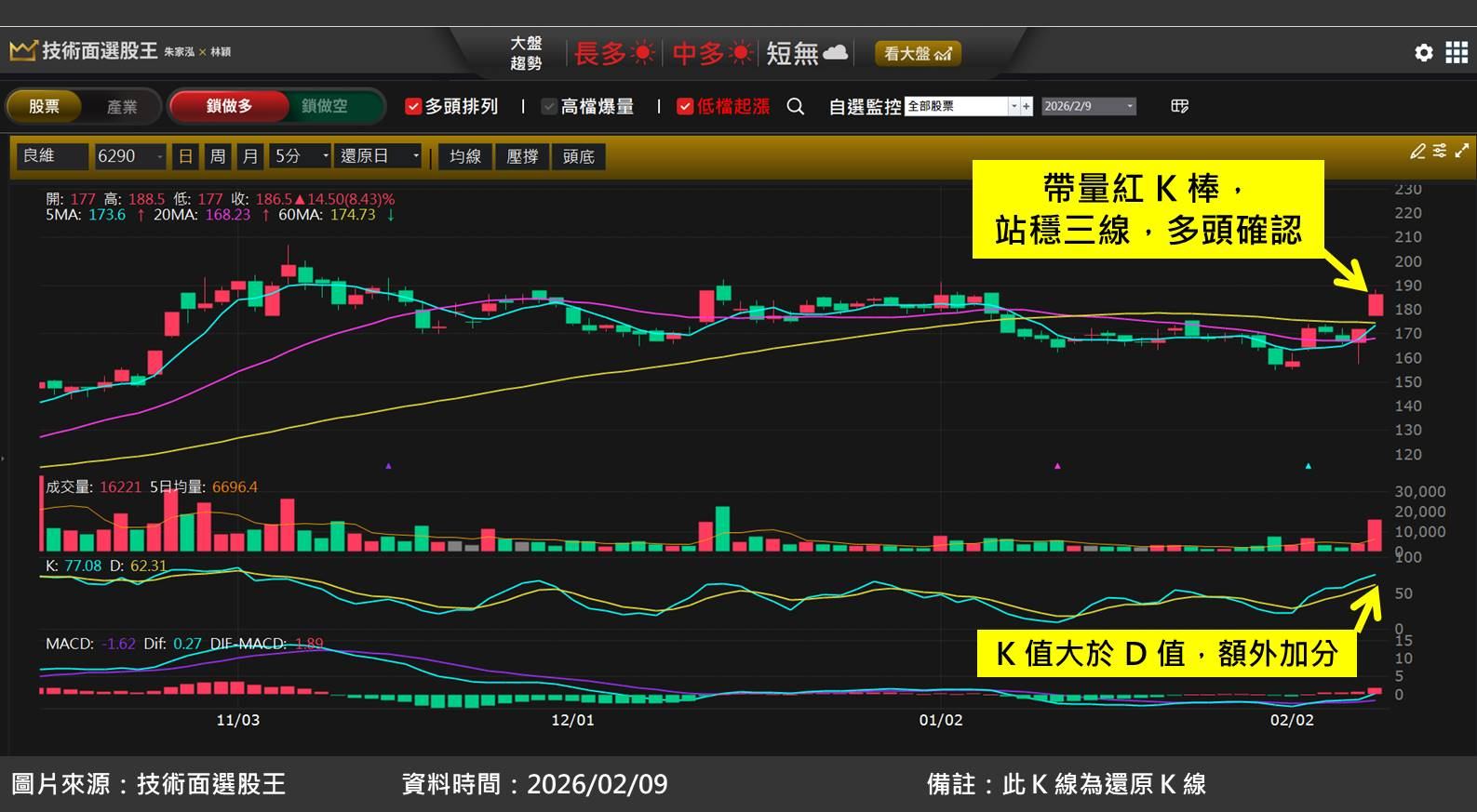Click the magnifier search icon

pos(795,106)
